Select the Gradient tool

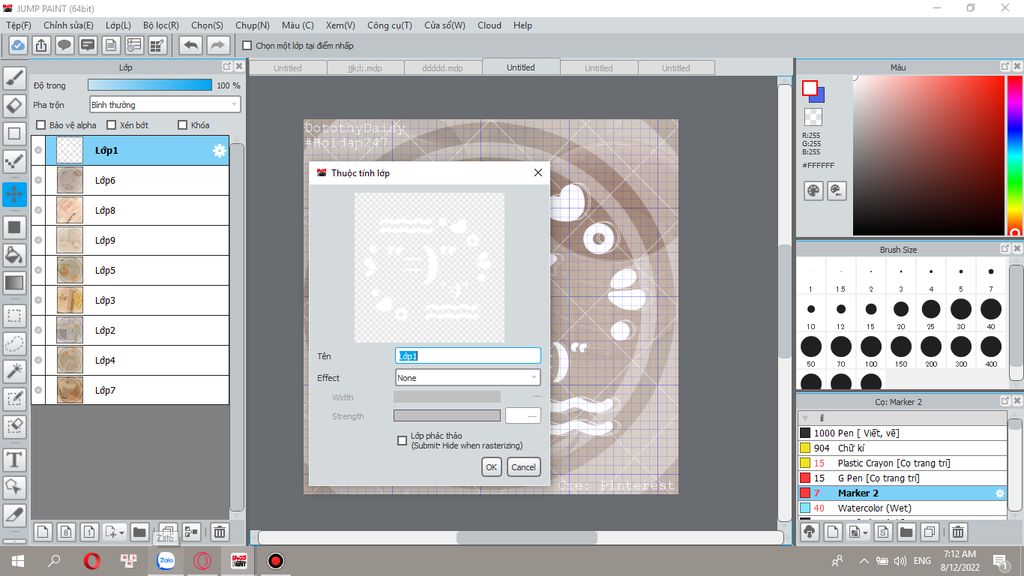coord(14,283)
